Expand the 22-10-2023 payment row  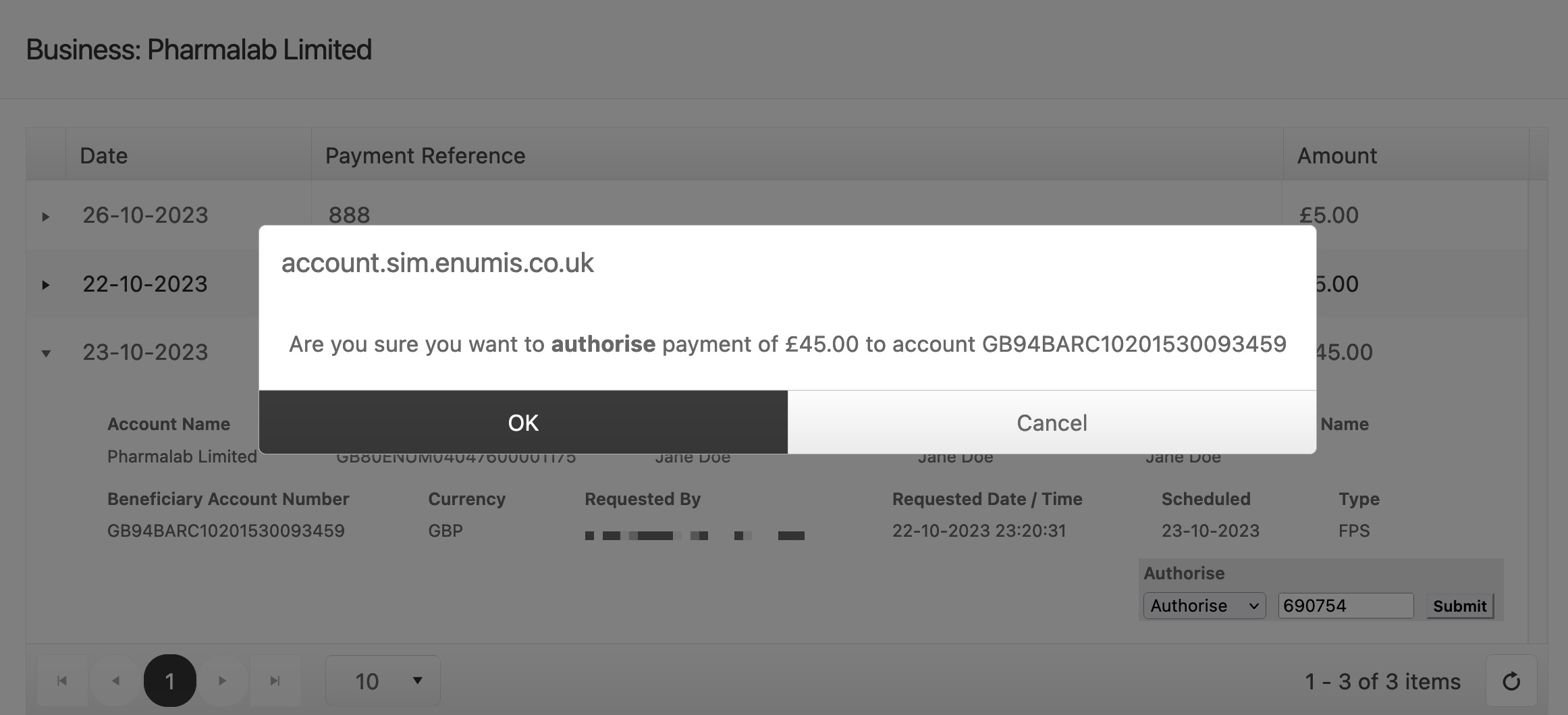[45, 285]
